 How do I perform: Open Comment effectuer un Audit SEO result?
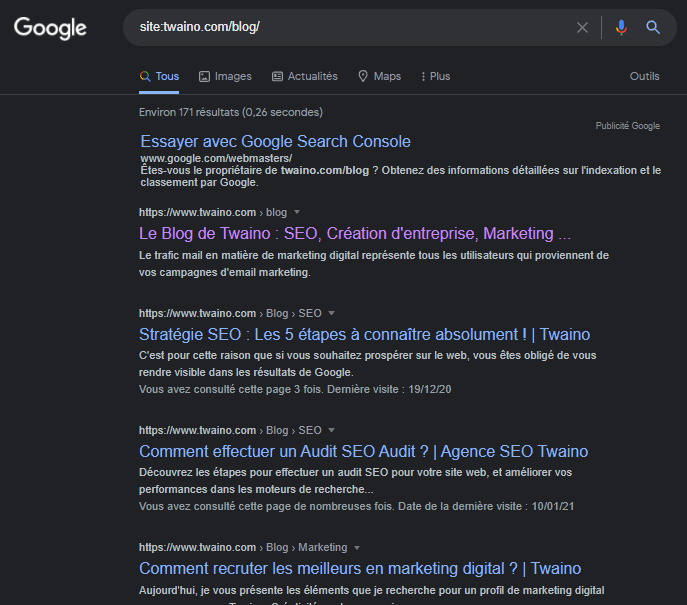pyautogui.click(x=363, y=452)
